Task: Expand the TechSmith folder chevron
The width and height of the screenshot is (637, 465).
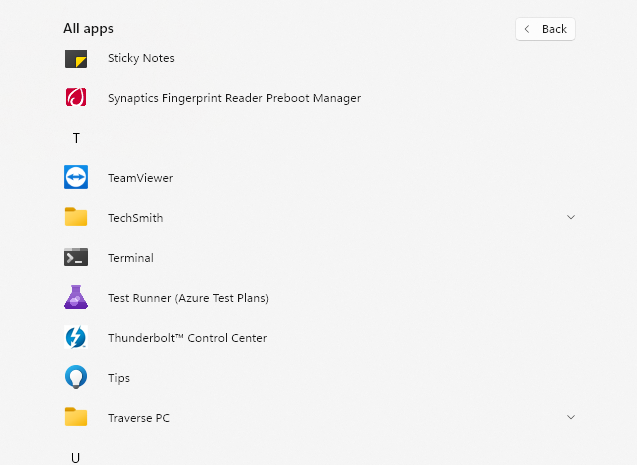Action: coord(571,217)
